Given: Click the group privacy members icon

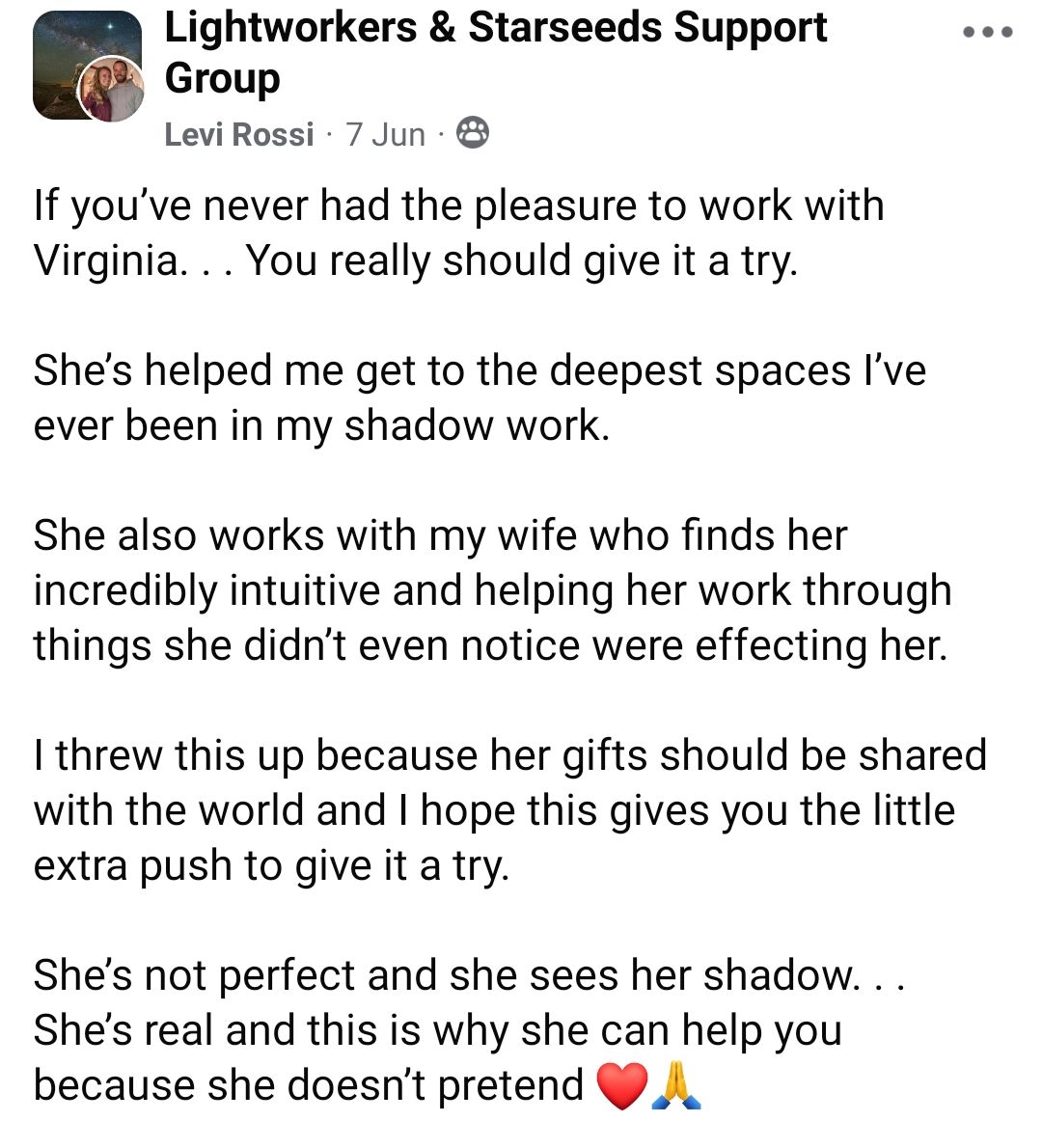Looking at the screenshot, I should [471, 133].
